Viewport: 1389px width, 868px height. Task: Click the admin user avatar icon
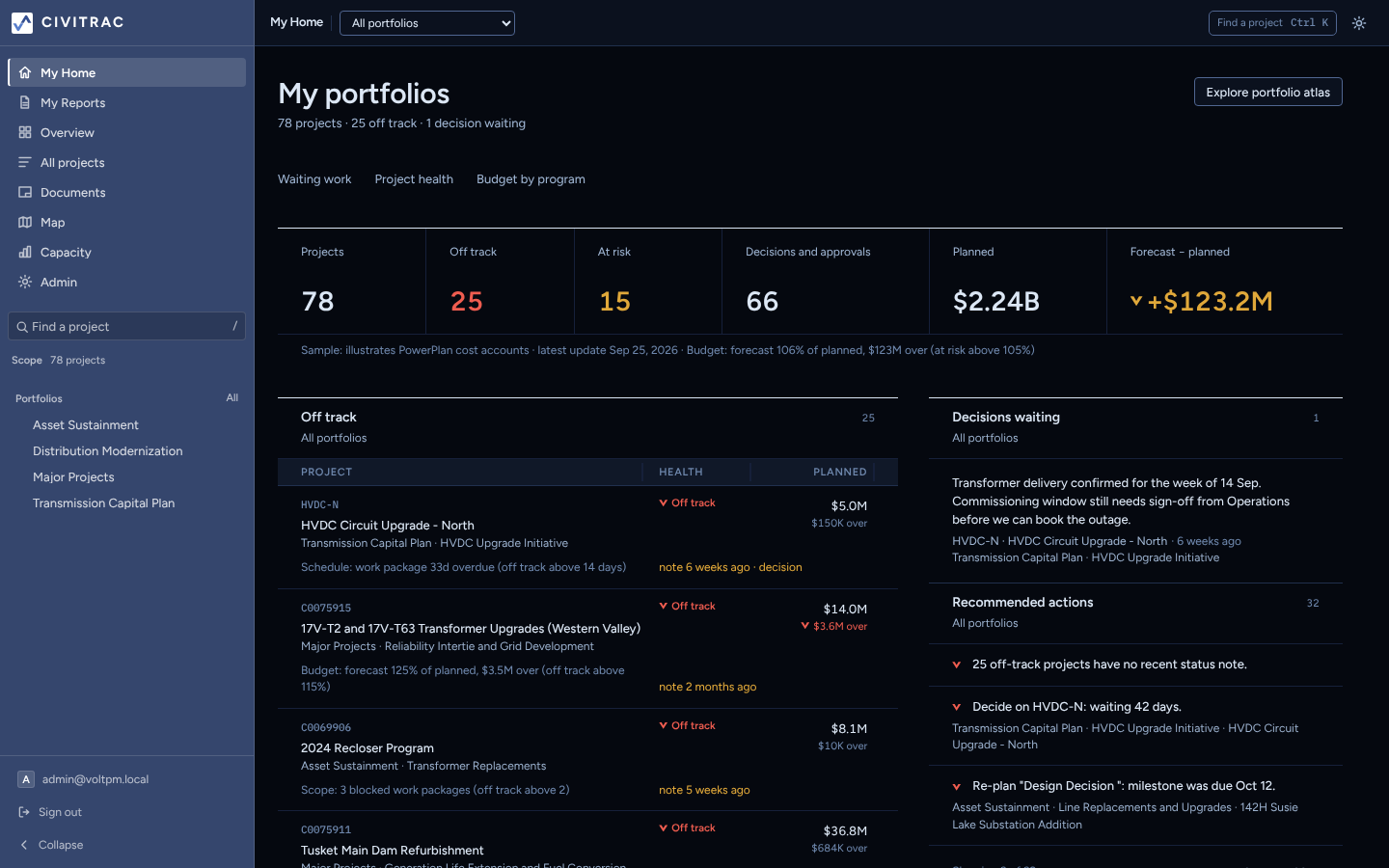coord(26,779)
